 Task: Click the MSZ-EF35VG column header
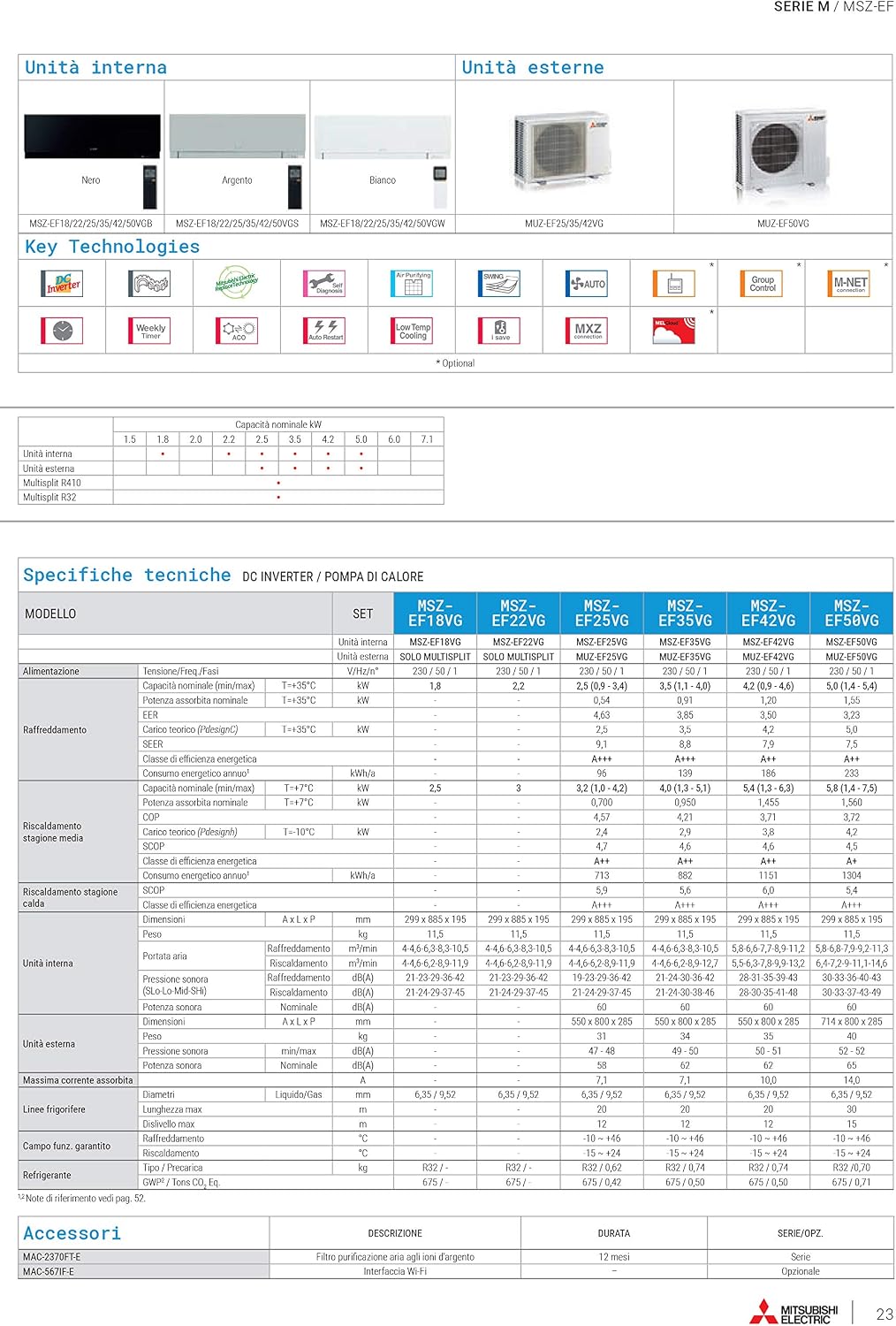(685, 613)
